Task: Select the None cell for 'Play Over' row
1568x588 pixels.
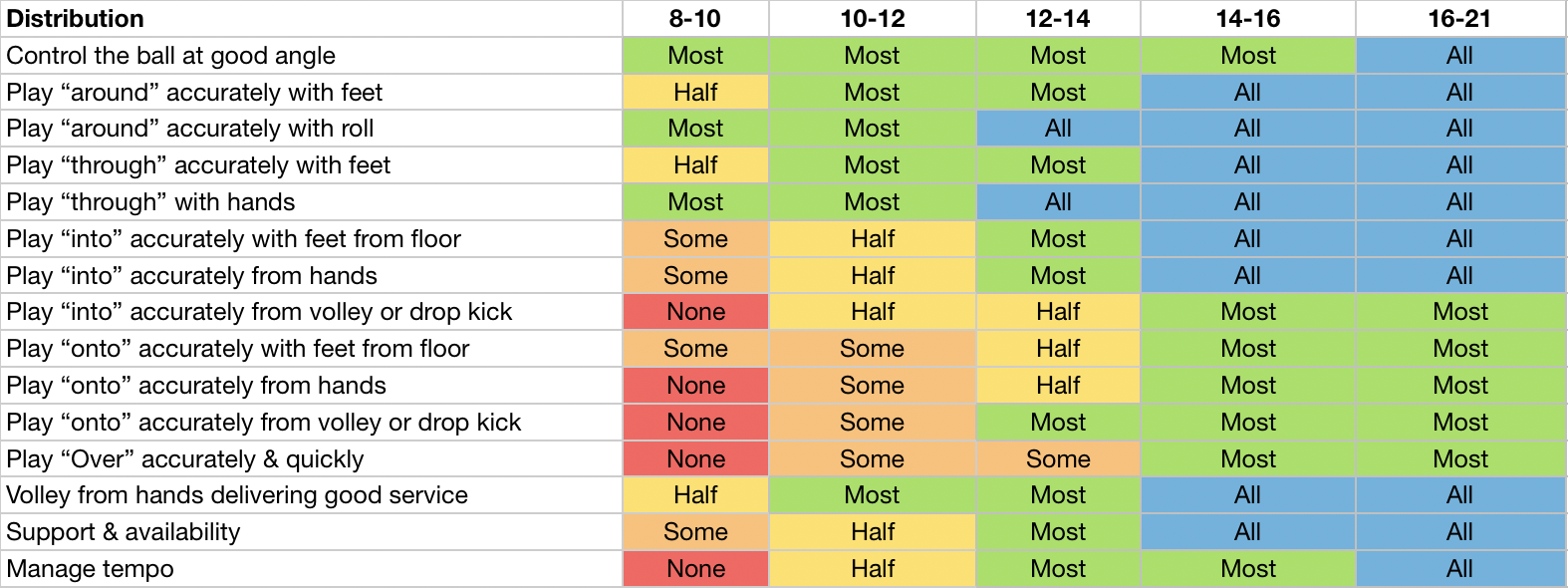Action: (x=695, y=459)
